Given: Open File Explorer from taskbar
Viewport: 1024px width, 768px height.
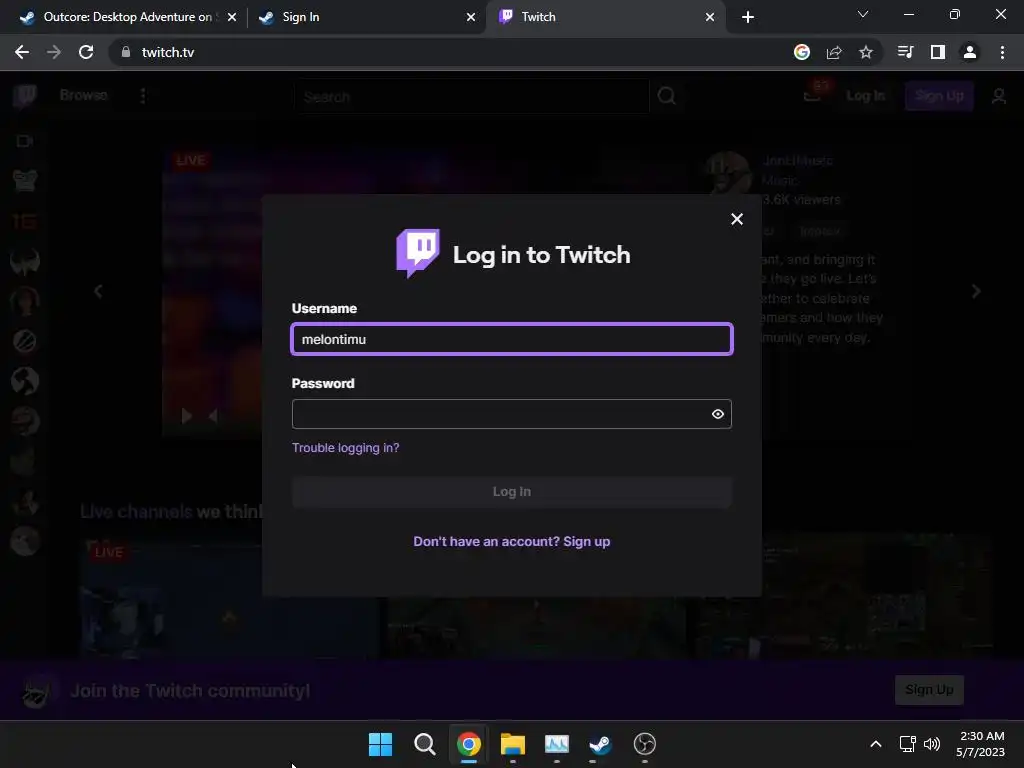Looking at the screenshot, I should 513,744.
